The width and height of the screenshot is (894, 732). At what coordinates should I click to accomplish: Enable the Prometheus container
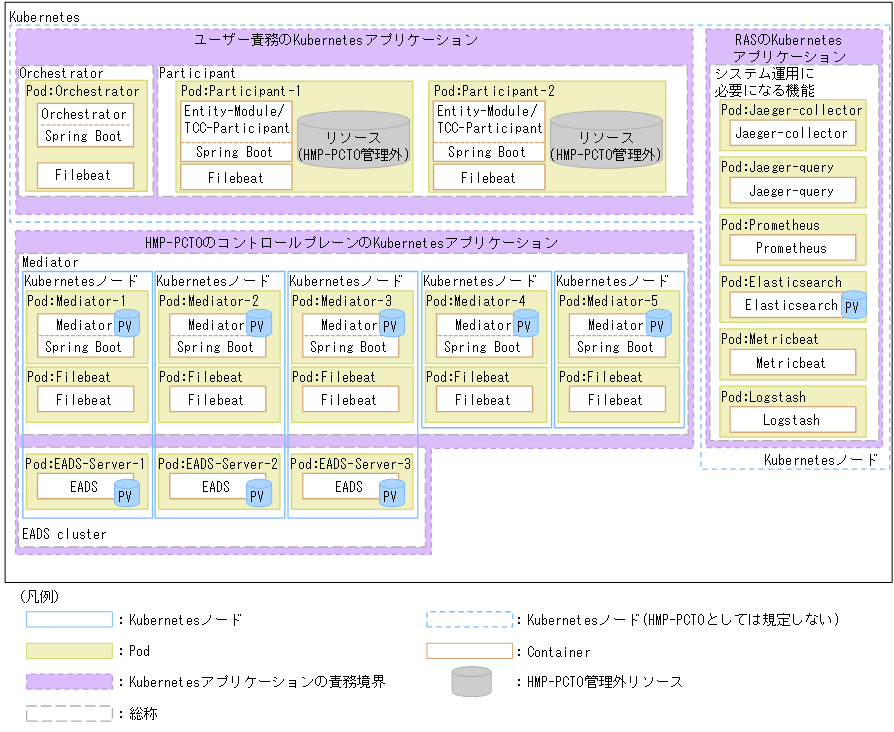pyautogui.click(x=792, y=247)
